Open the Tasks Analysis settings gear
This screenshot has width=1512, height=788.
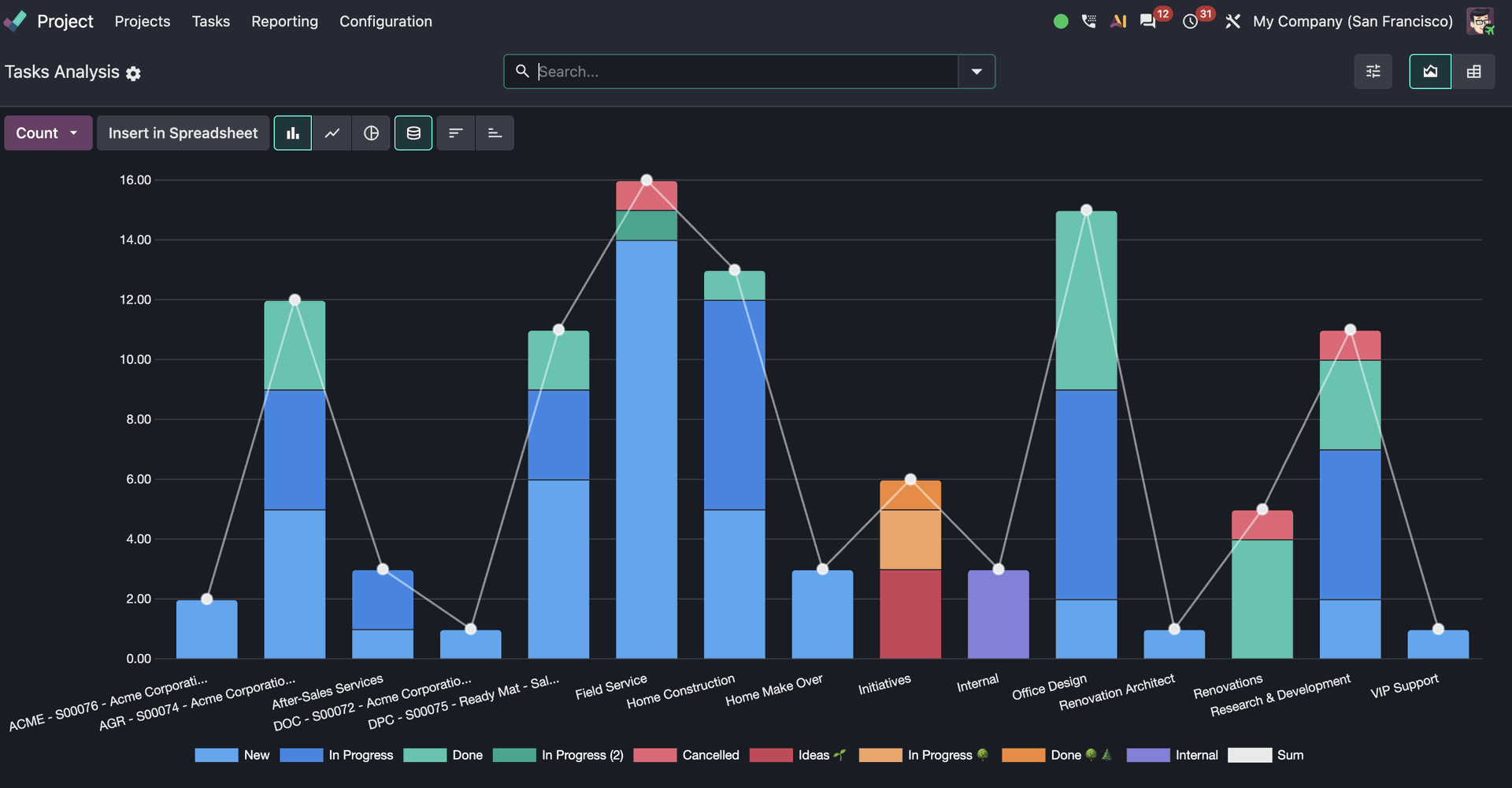tap(134, 73)
